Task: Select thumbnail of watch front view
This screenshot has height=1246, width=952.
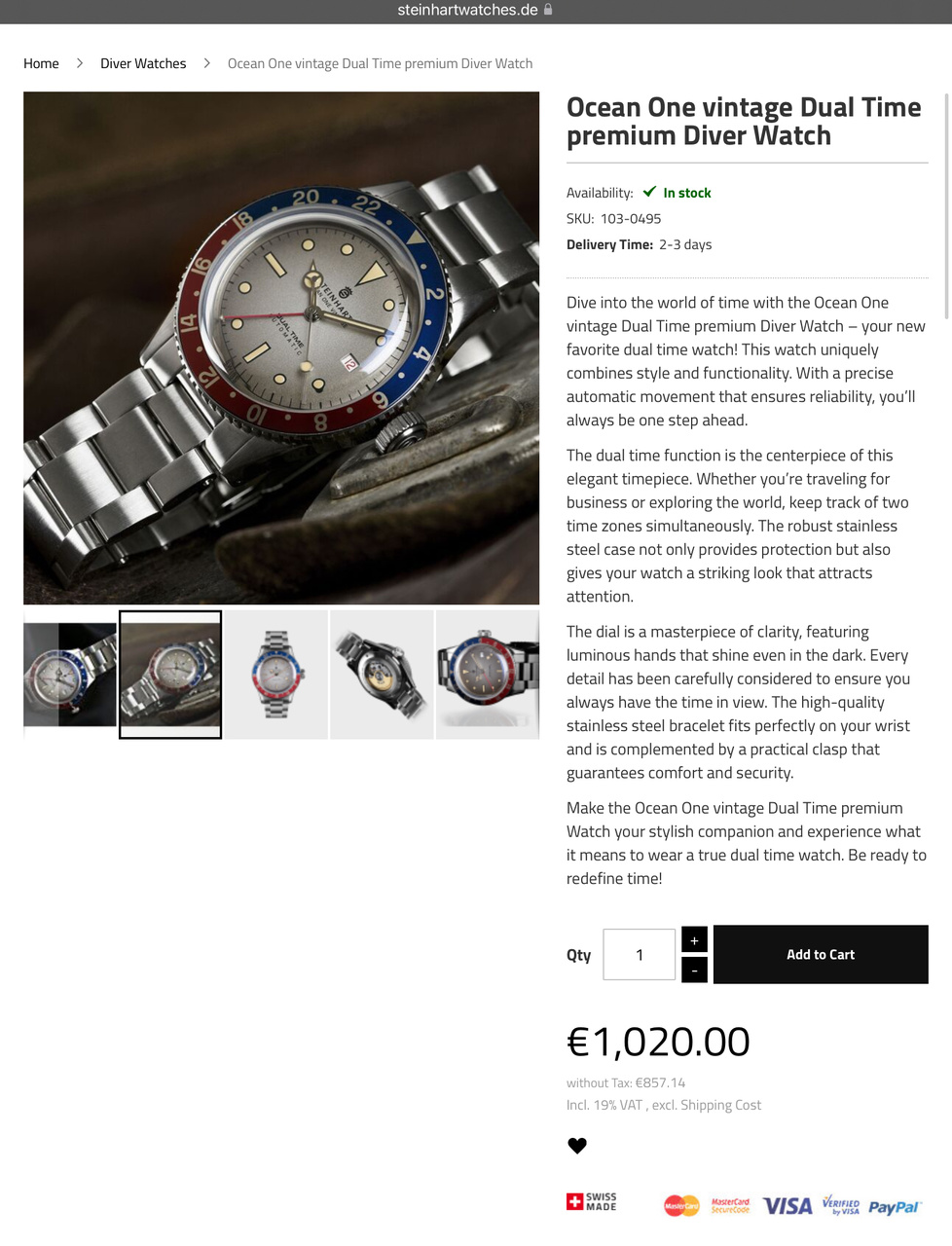Action: [x=276, y=675]
